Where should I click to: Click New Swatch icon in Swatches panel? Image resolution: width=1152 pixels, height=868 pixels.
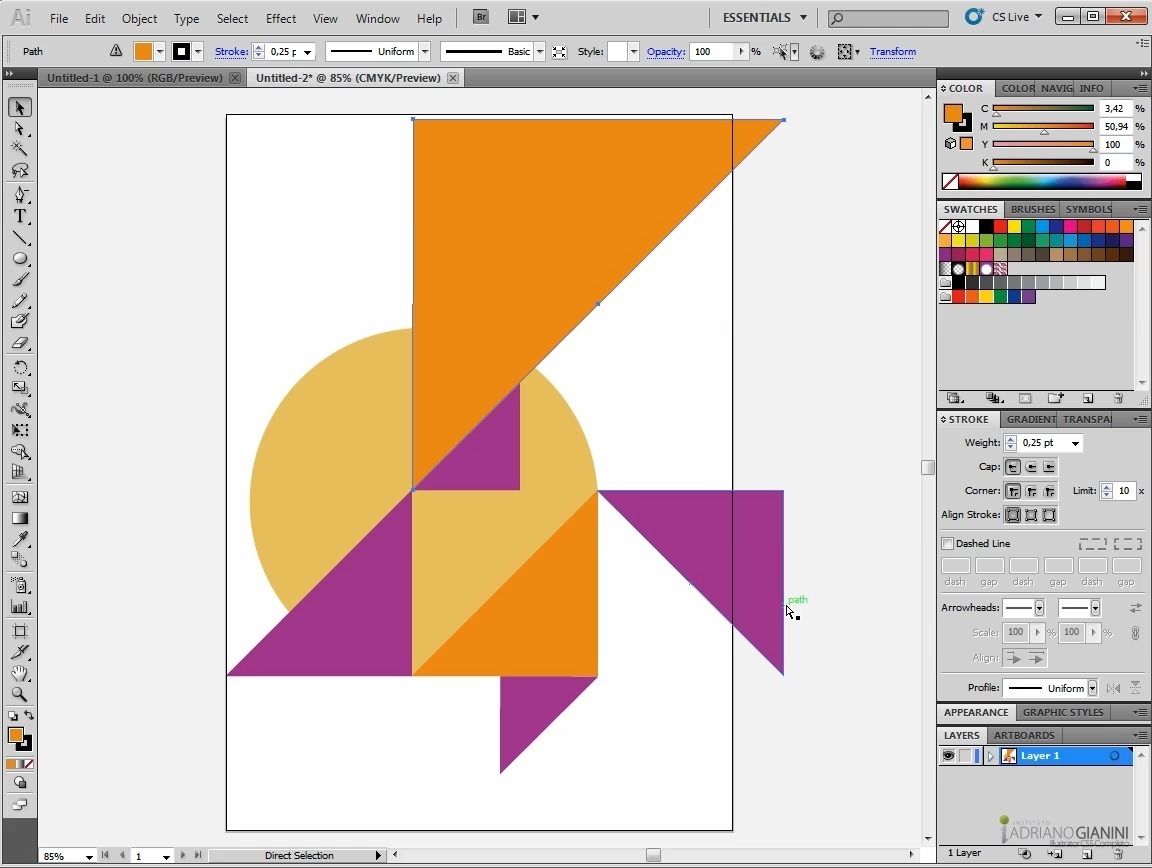1087,398
